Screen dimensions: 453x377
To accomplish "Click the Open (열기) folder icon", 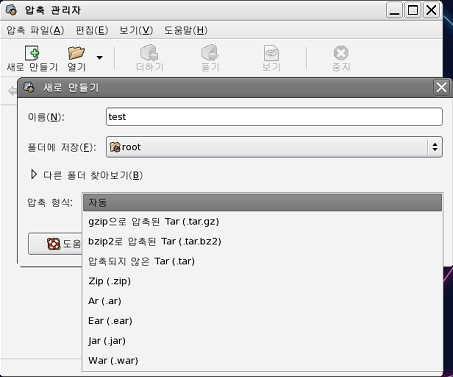I will click(x=76, y=53).
